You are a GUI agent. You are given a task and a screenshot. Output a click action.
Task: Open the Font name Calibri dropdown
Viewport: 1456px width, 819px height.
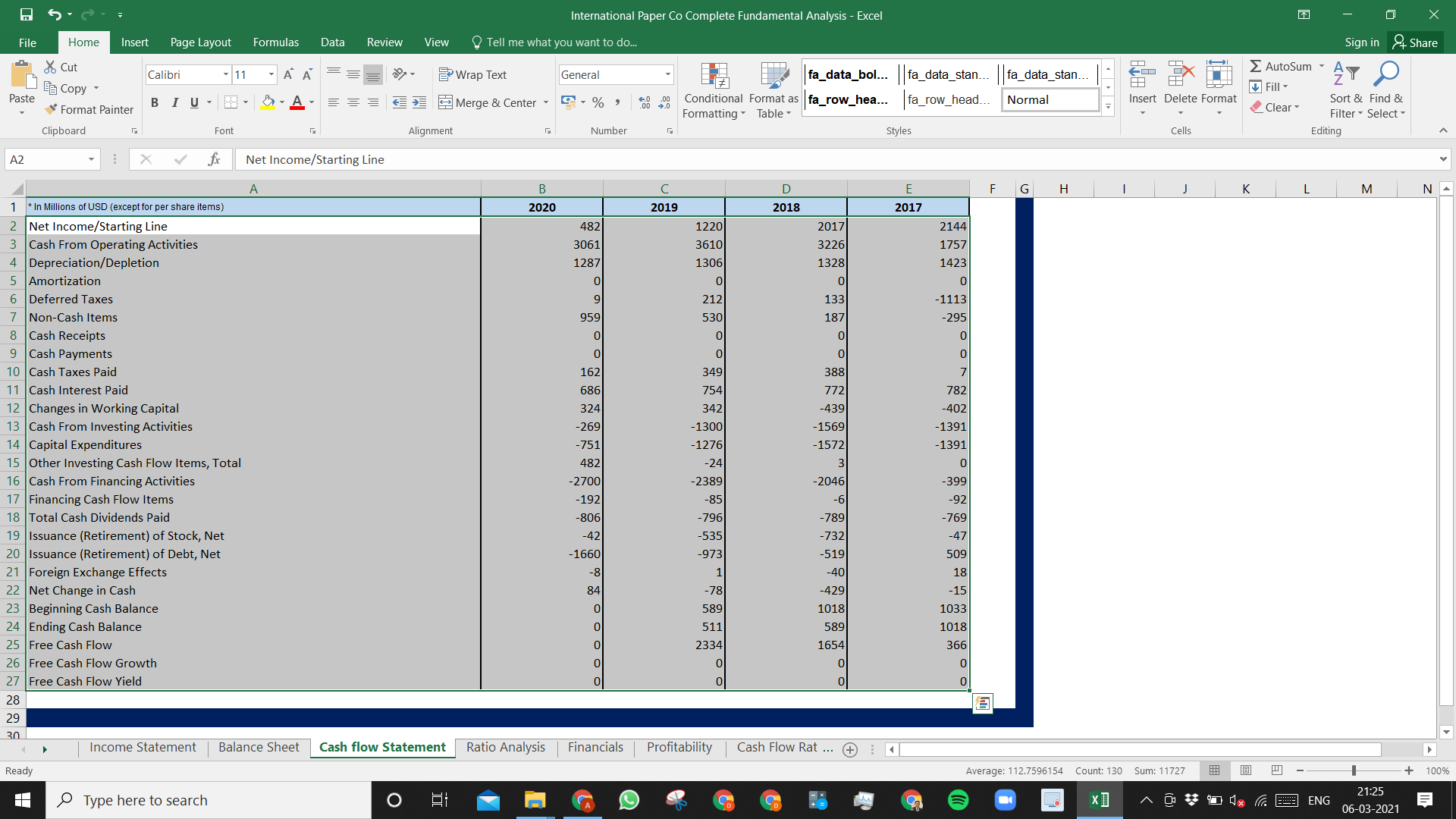click(x=225, y=74)
